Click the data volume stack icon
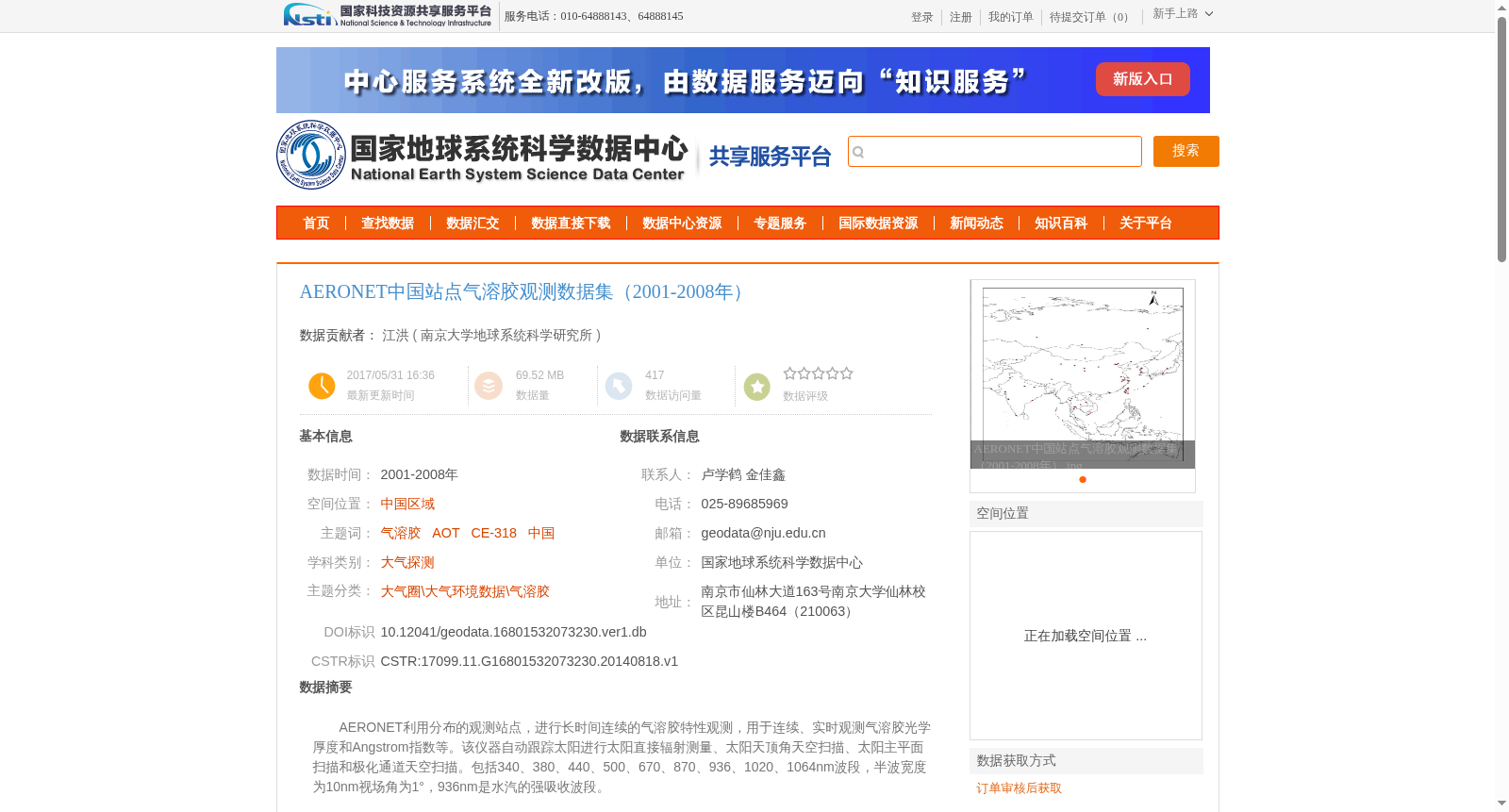 click(x=489, y=386)
